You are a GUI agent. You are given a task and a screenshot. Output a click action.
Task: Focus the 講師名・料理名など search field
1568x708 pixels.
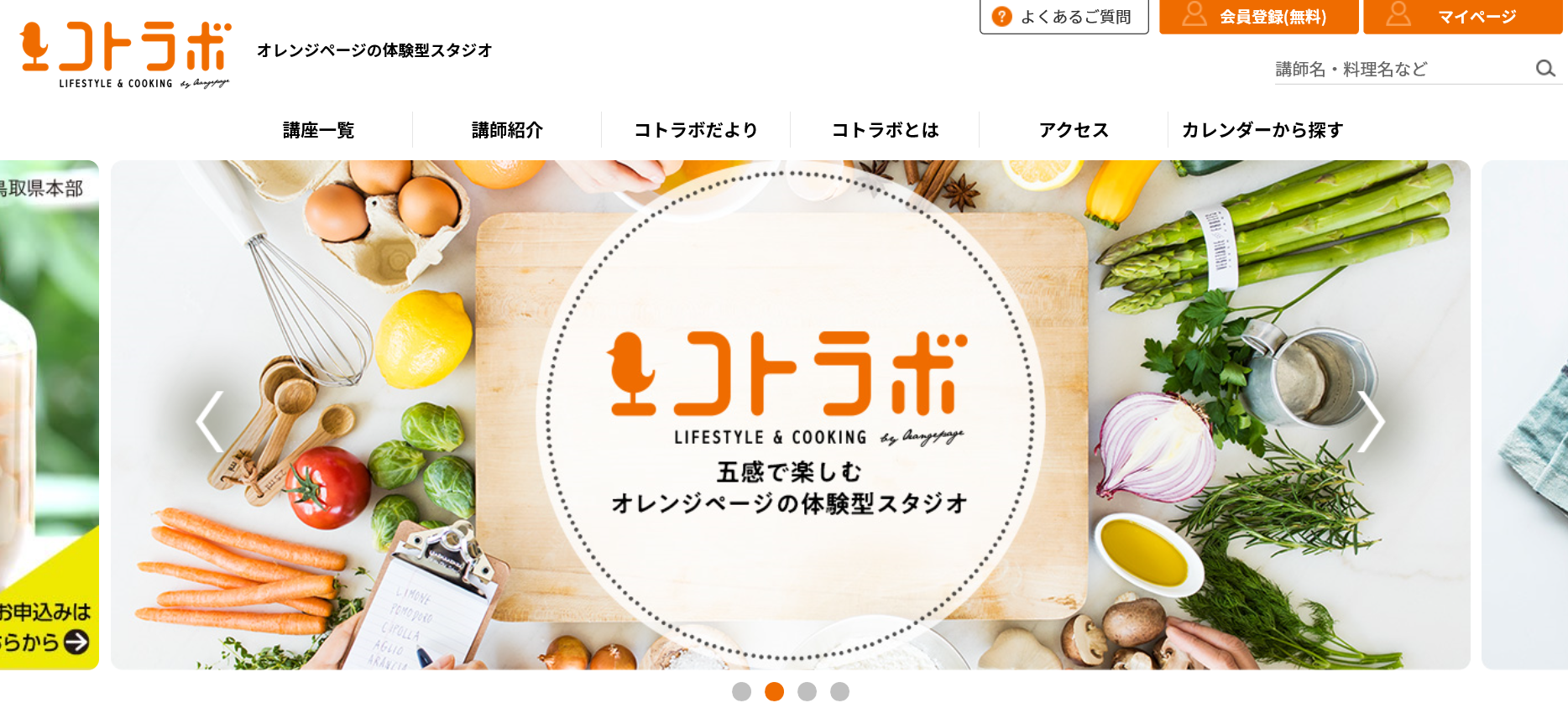click(x=1402, y=69)
